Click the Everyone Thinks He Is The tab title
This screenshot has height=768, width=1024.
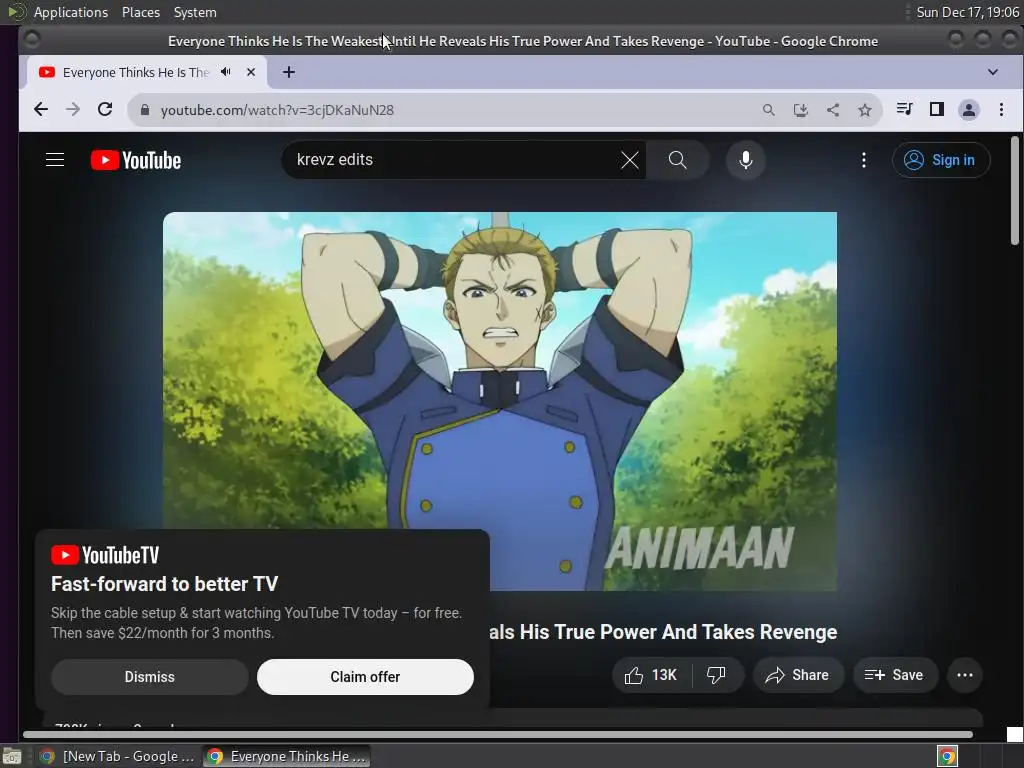tap(136, 72)
